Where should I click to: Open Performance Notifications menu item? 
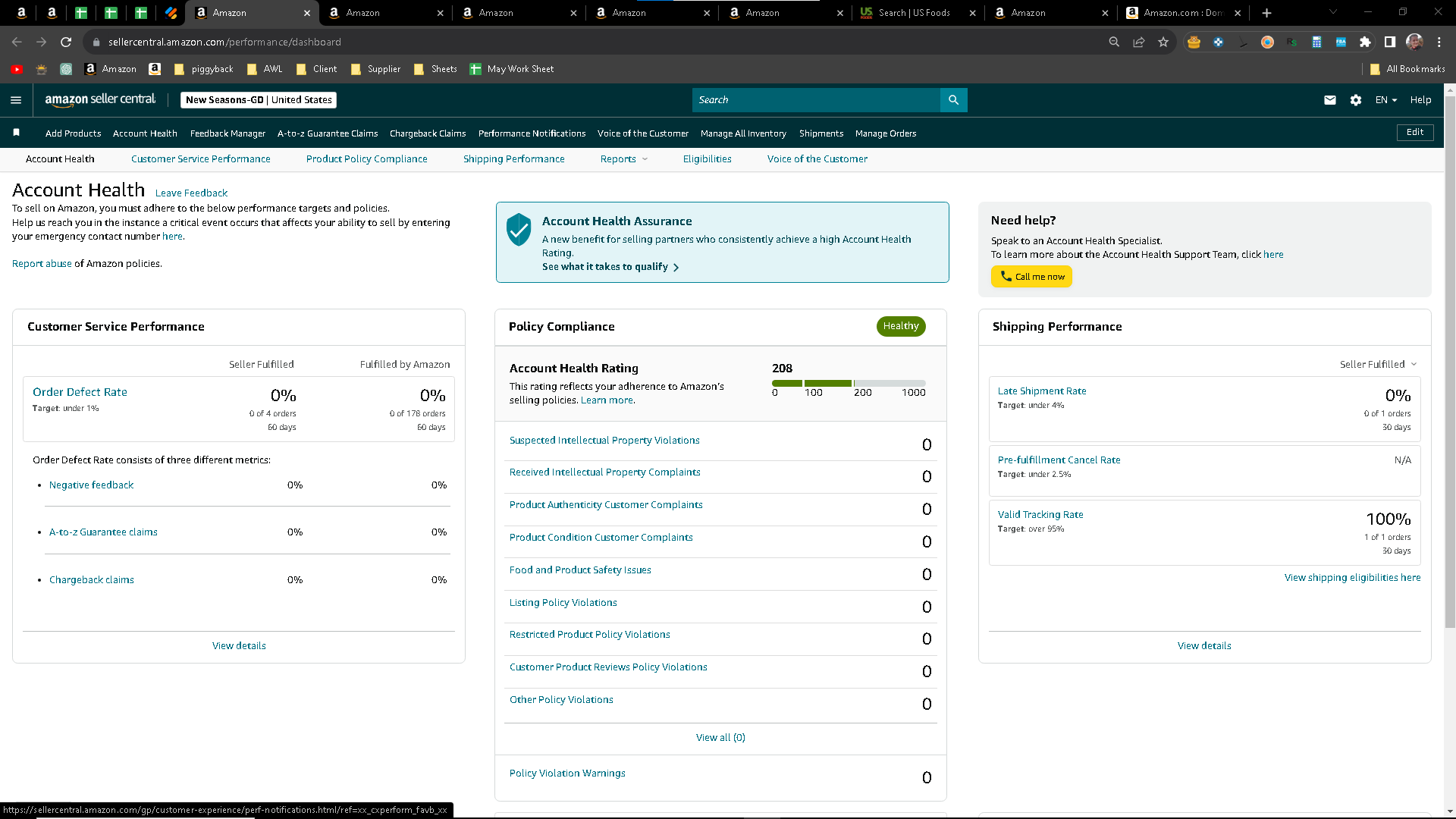[532, 133]
